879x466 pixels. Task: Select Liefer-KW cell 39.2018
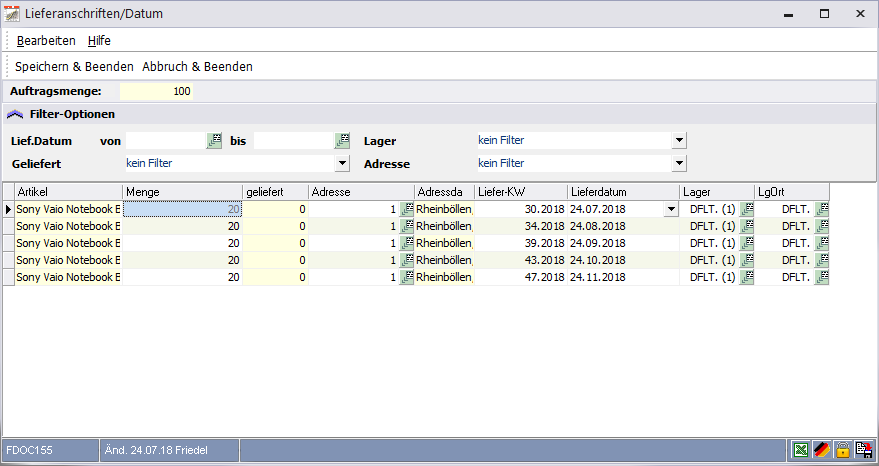(x=521, y=243)
